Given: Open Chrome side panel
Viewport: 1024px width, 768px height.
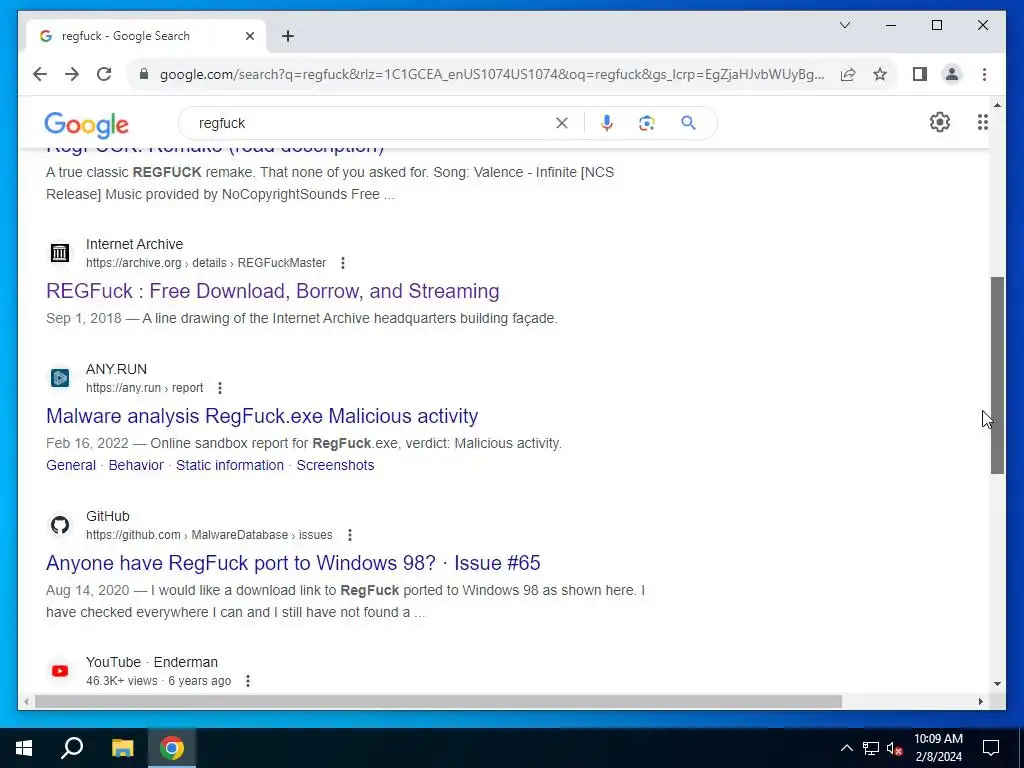Looking at the screenshot, I should point(920,74).
